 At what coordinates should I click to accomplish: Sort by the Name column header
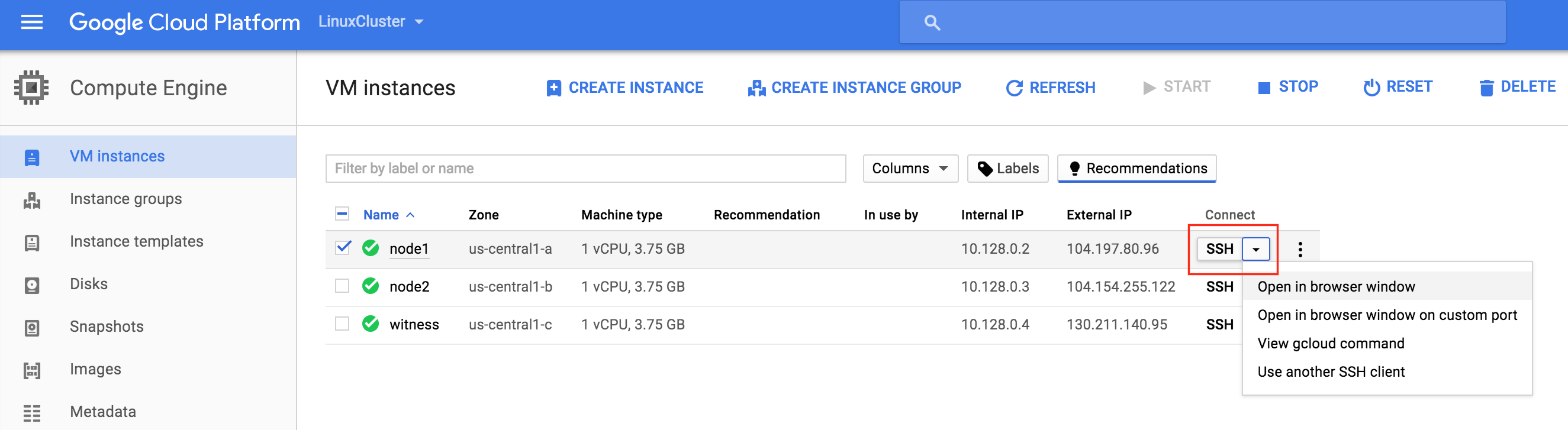(388, 215)
